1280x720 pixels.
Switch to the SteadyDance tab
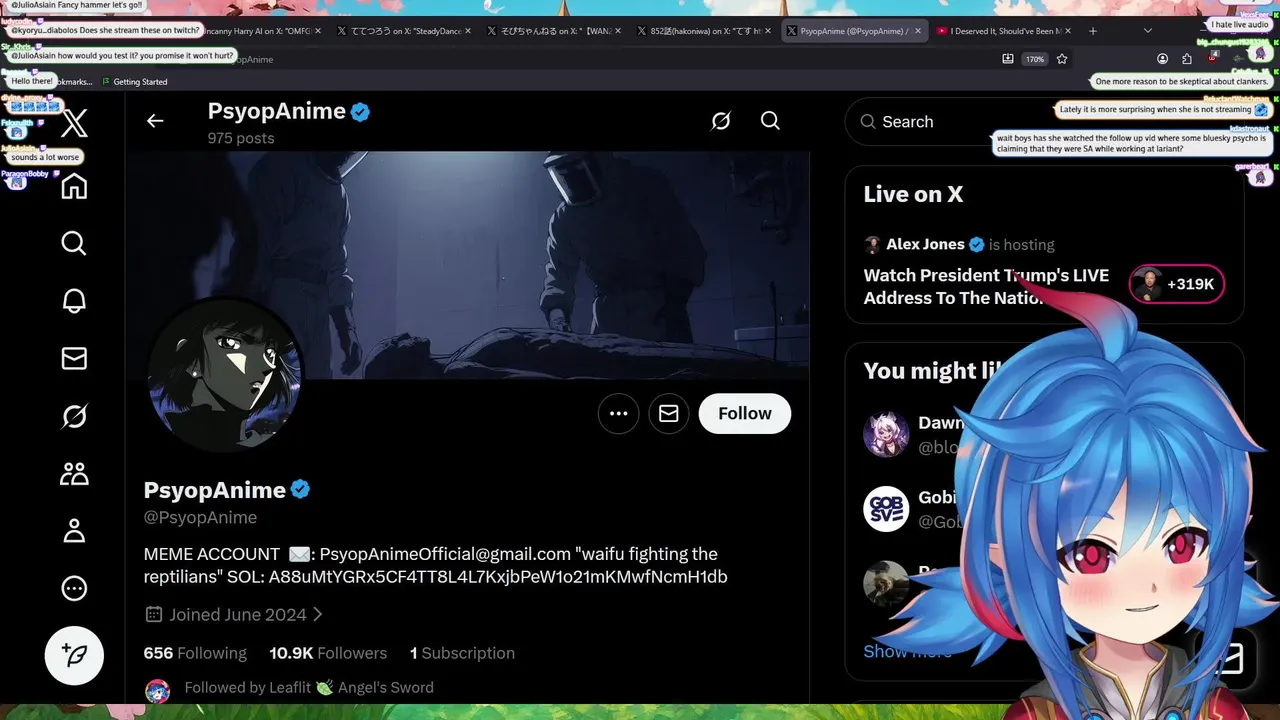[x=404, y=31]
